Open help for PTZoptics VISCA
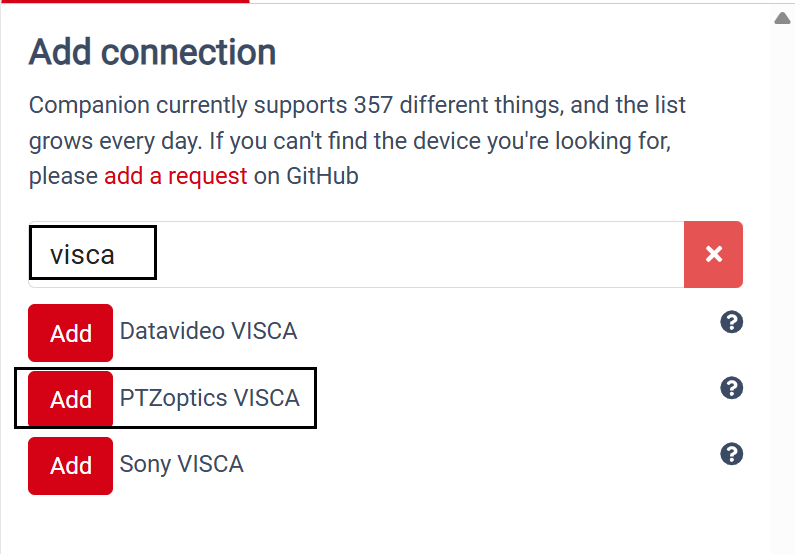The height and width of the screenshot is (555, 795). [x=732, y=388]
